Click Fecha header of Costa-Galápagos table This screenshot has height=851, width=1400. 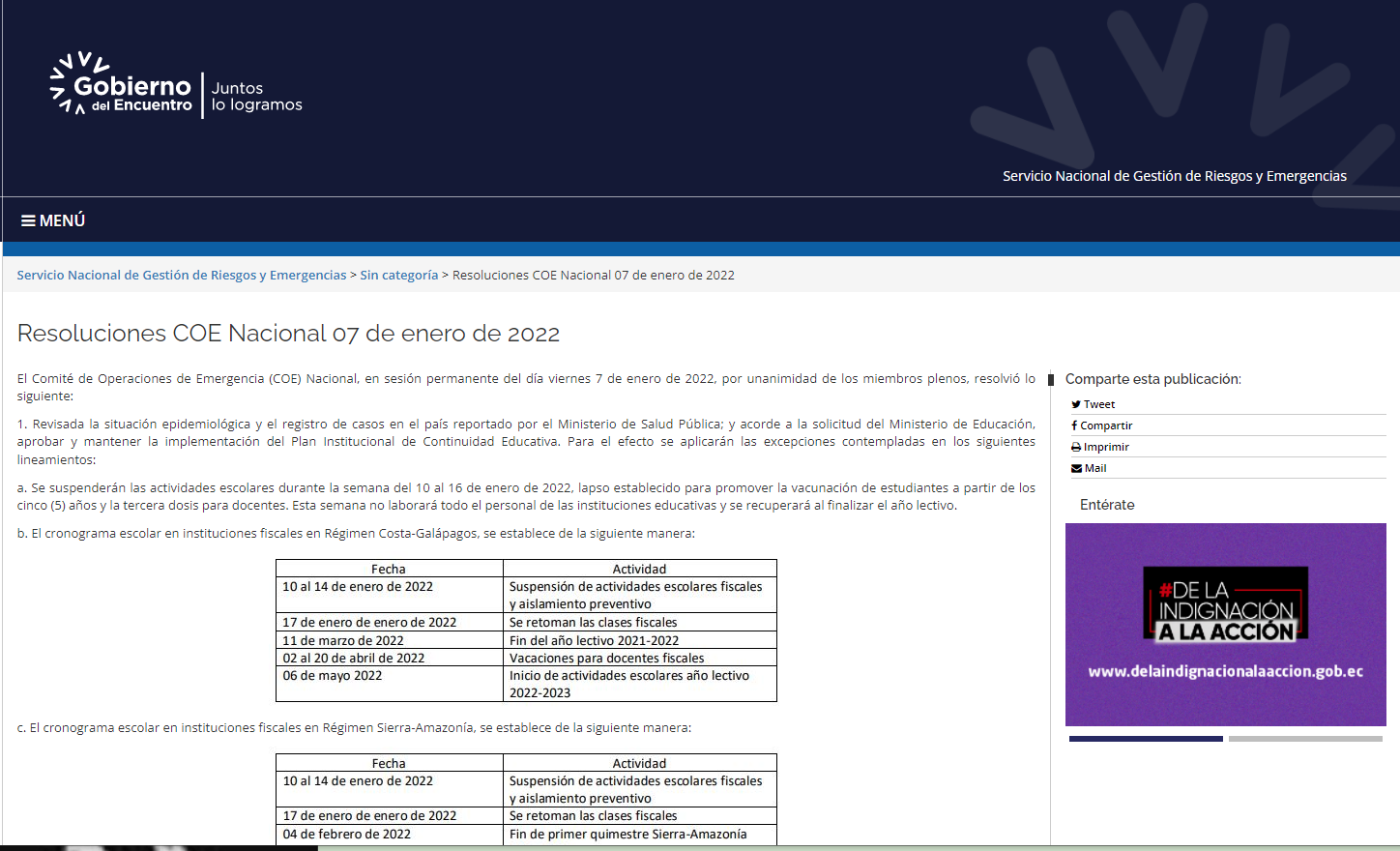[x=389, y=570]
